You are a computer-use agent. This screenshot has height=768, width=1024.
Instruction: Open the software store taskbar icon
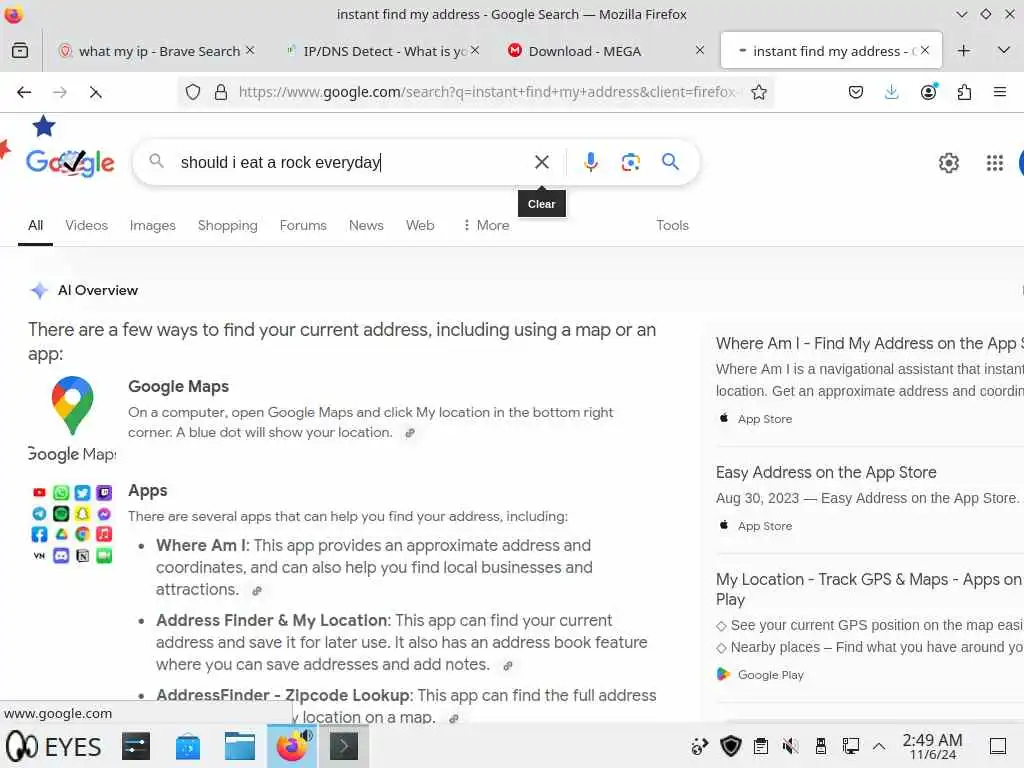187,746
